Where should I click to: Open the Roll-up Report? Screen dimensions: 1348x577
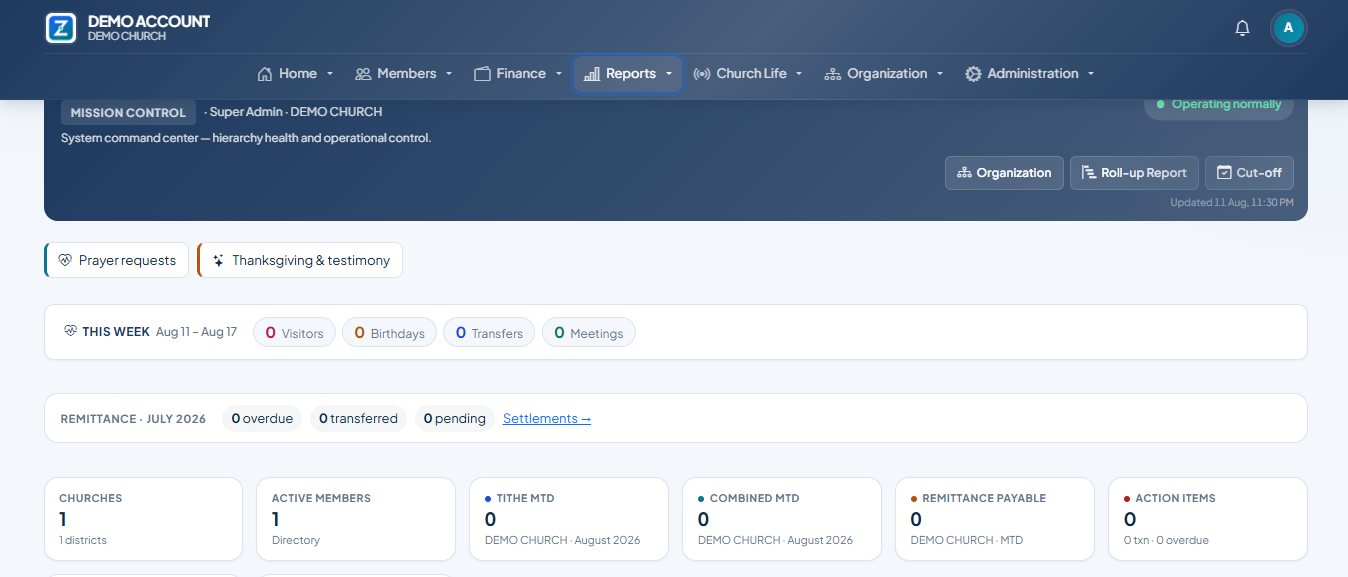coord(1134,173)
